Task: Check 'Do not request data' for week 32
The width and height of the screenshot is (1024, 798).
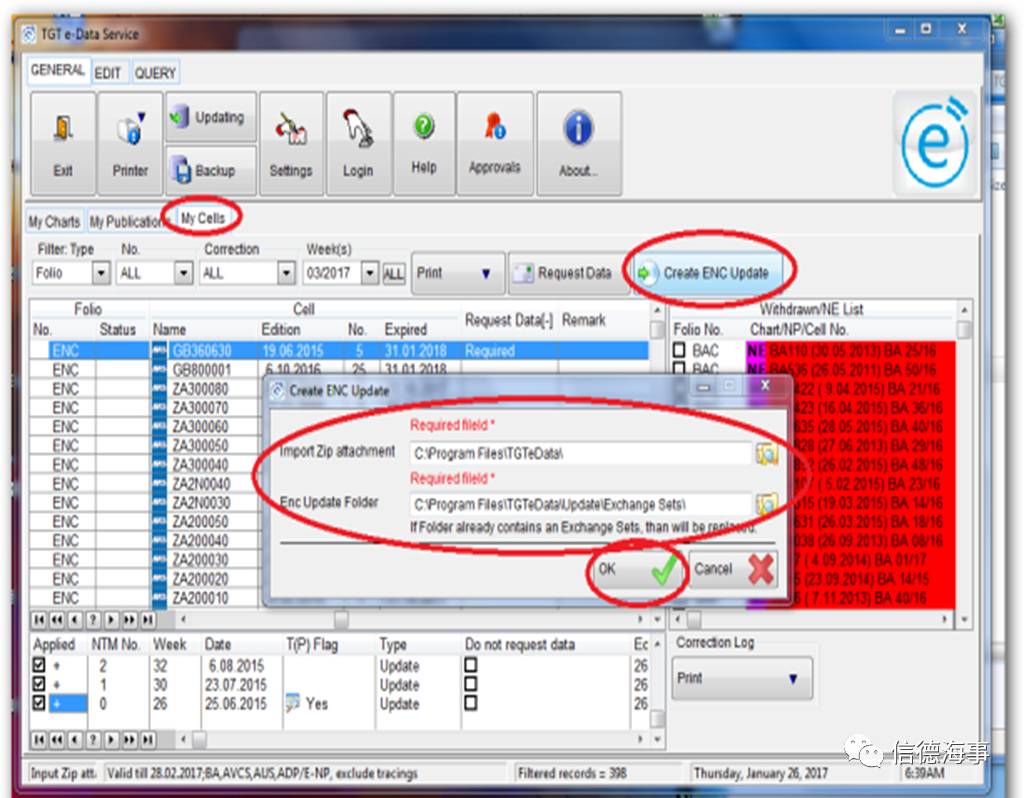Action: click(471, 665)
